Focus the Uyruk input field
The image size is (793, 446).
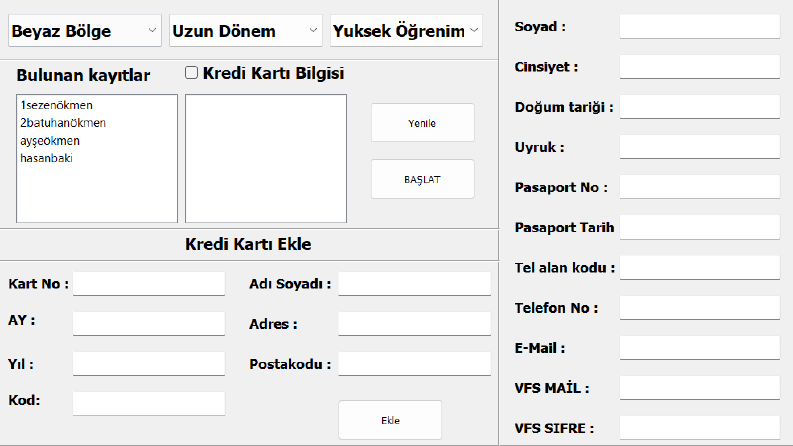coord(700,147)
